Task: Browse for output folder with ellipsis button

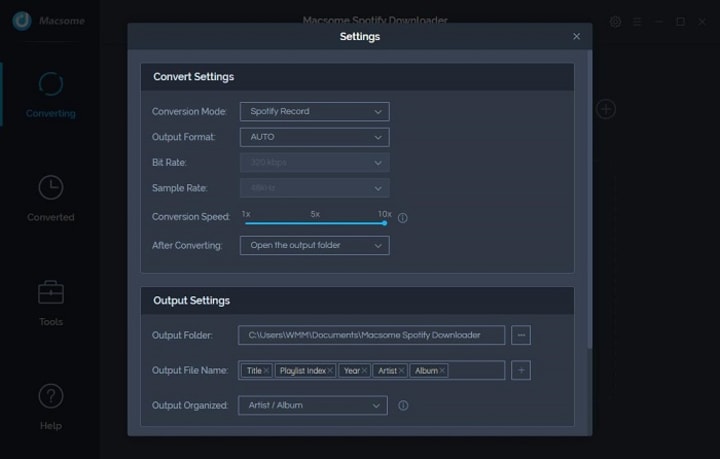Action: 521,335
